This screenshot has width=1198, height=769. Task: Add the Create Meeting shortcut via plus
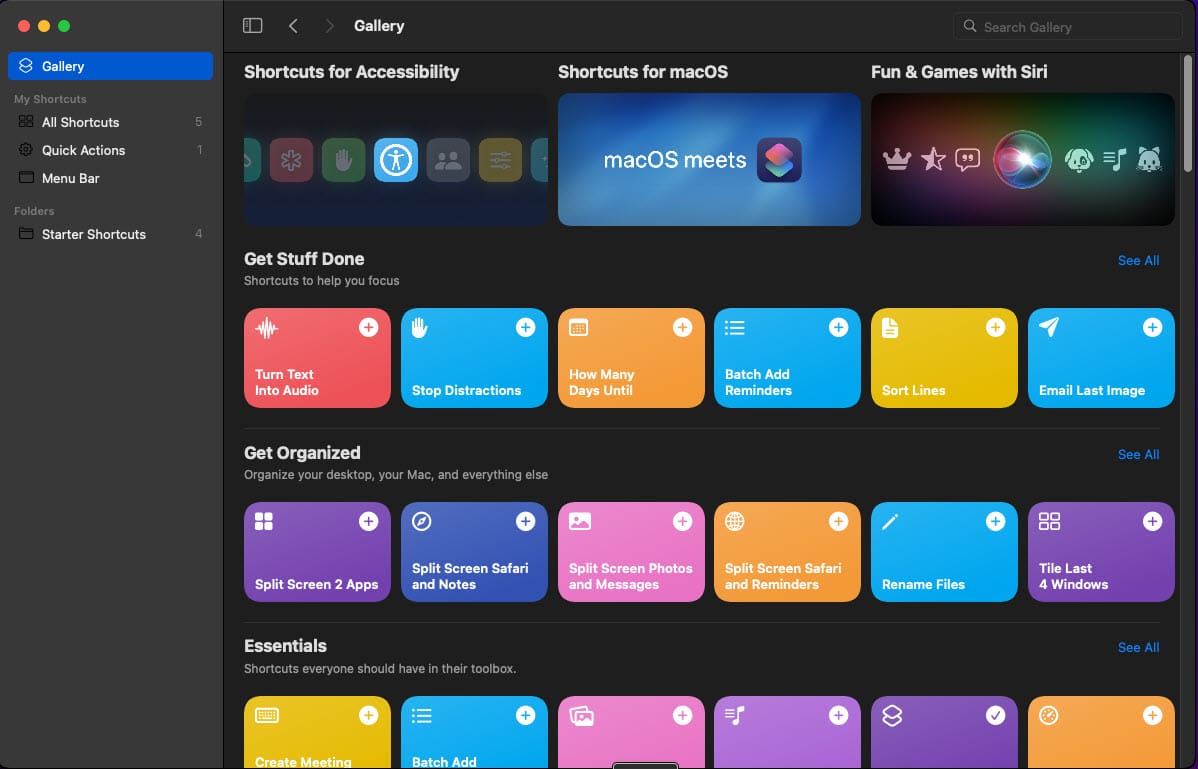[x=368, y=716]
